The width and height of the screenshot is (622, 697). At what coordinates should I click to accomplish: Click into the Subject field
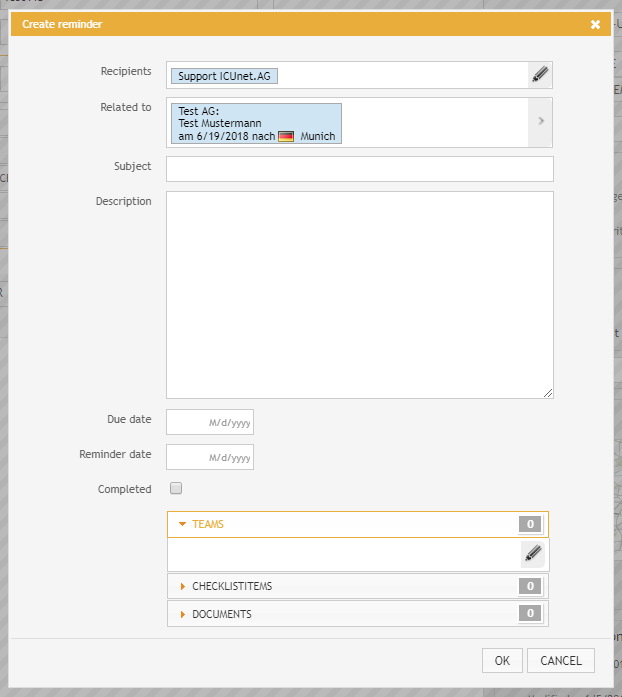359,169
